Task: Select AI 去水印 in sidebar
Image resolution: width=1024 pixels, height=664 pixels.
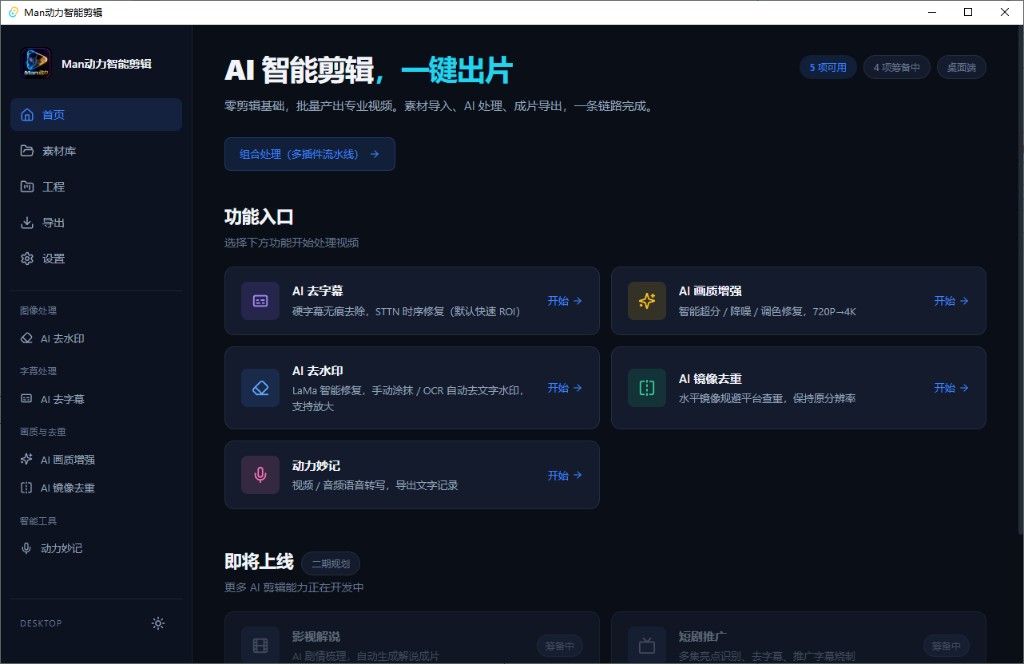Action: [96, 338]
